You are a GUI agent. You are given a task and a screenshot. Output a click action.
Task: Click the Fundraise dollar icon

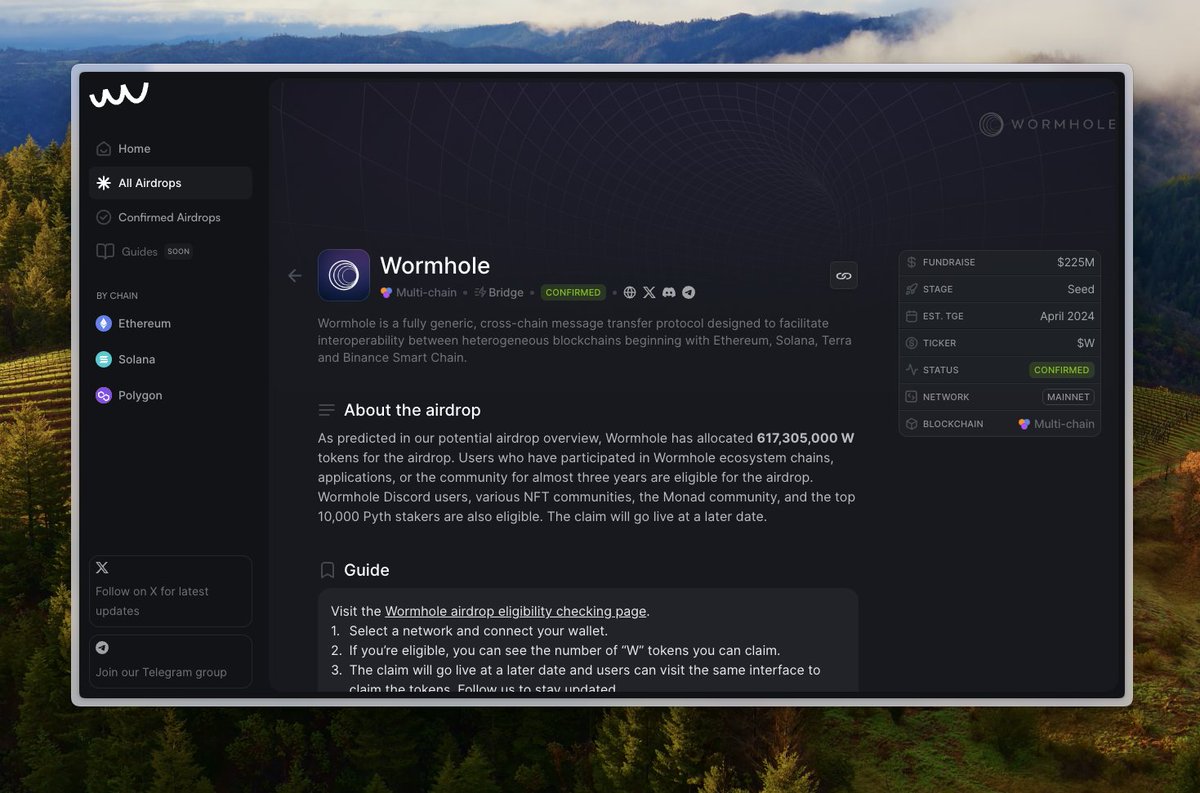pos(911,262)
